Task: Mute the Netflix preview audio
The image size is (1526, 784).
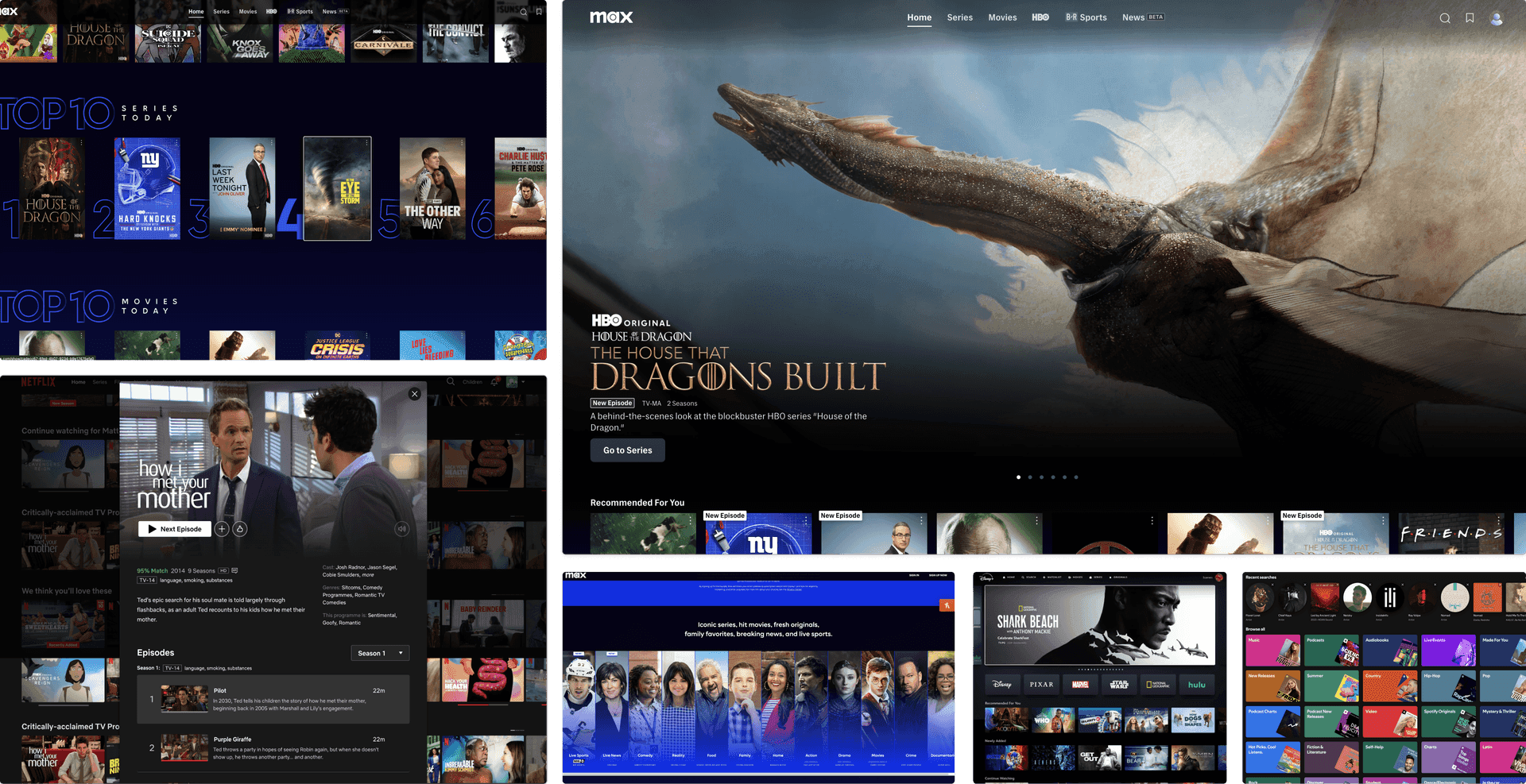Action: tap(402, 529)
